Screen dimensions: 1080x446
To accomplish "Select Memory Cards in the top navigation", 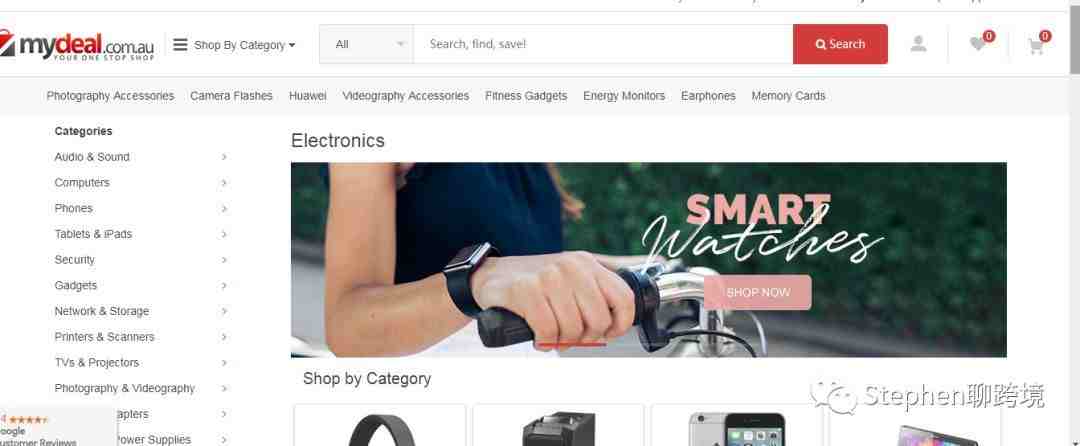I will point(788,96).
